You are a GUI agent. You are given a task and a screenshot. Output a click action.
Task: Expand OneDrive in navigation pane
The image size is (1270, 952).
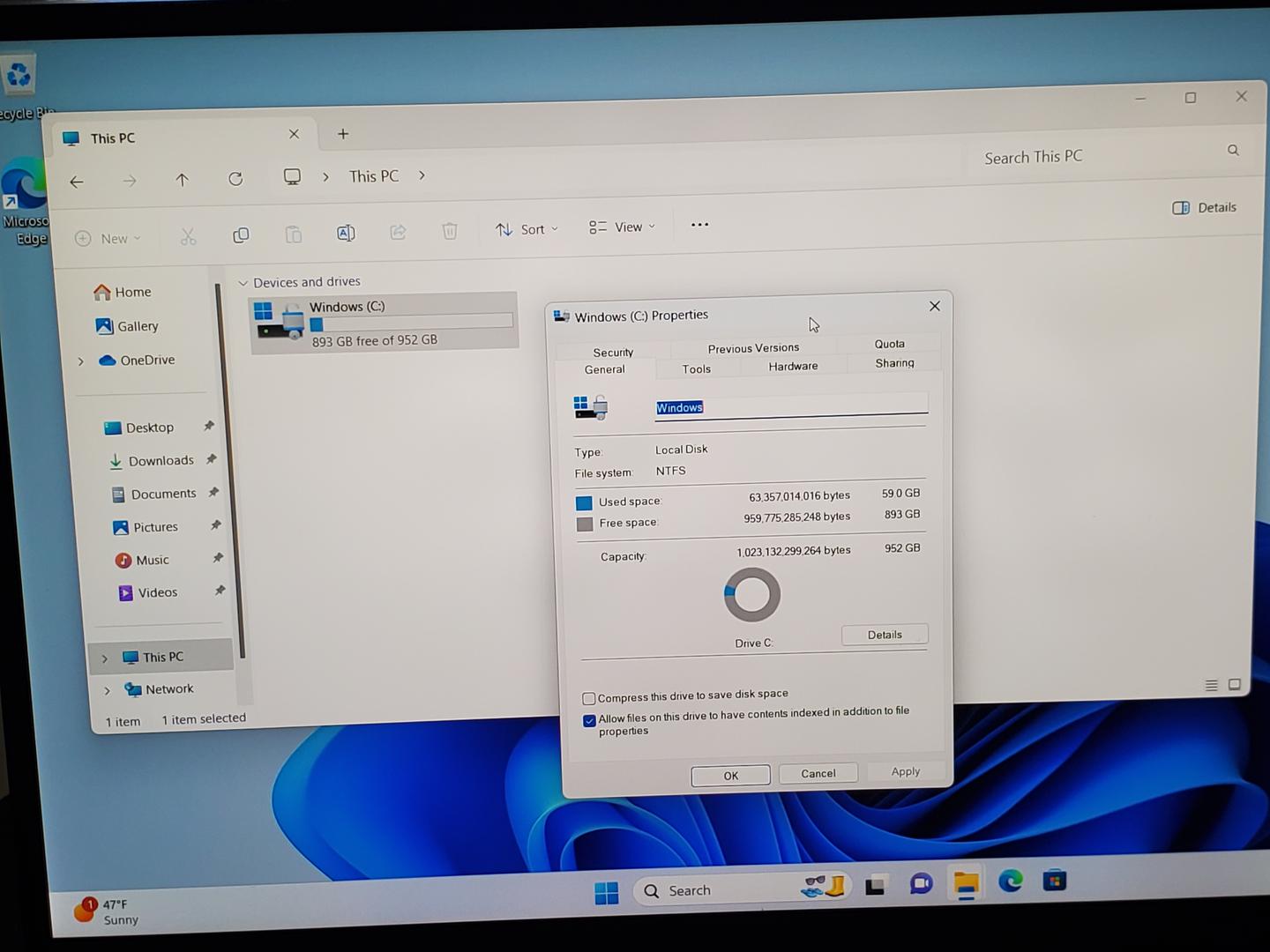coord(81,361)
